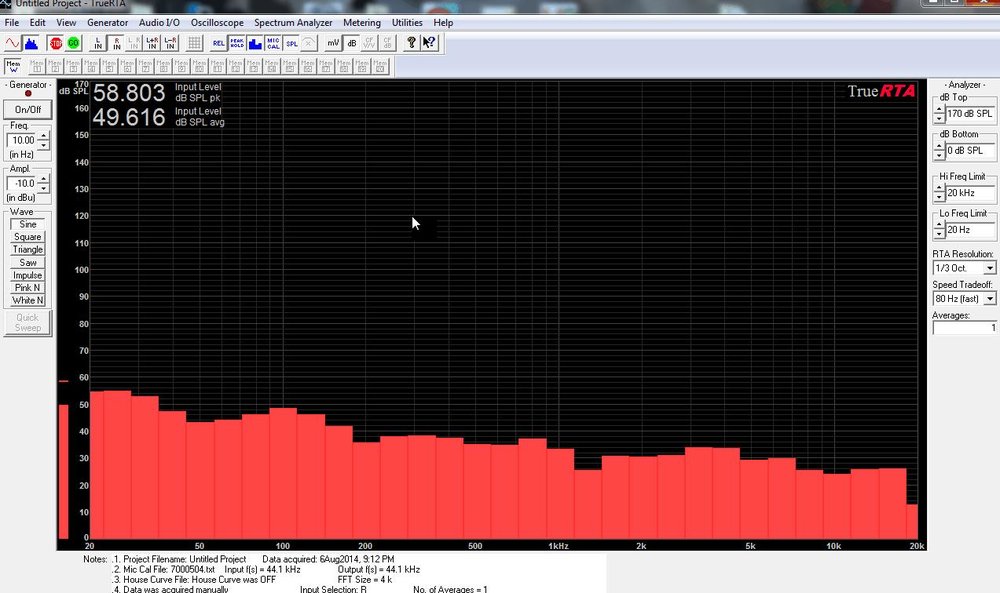
Task: Select the White N noise waveform
Action: pyautogui.click(x=27, y=300)
